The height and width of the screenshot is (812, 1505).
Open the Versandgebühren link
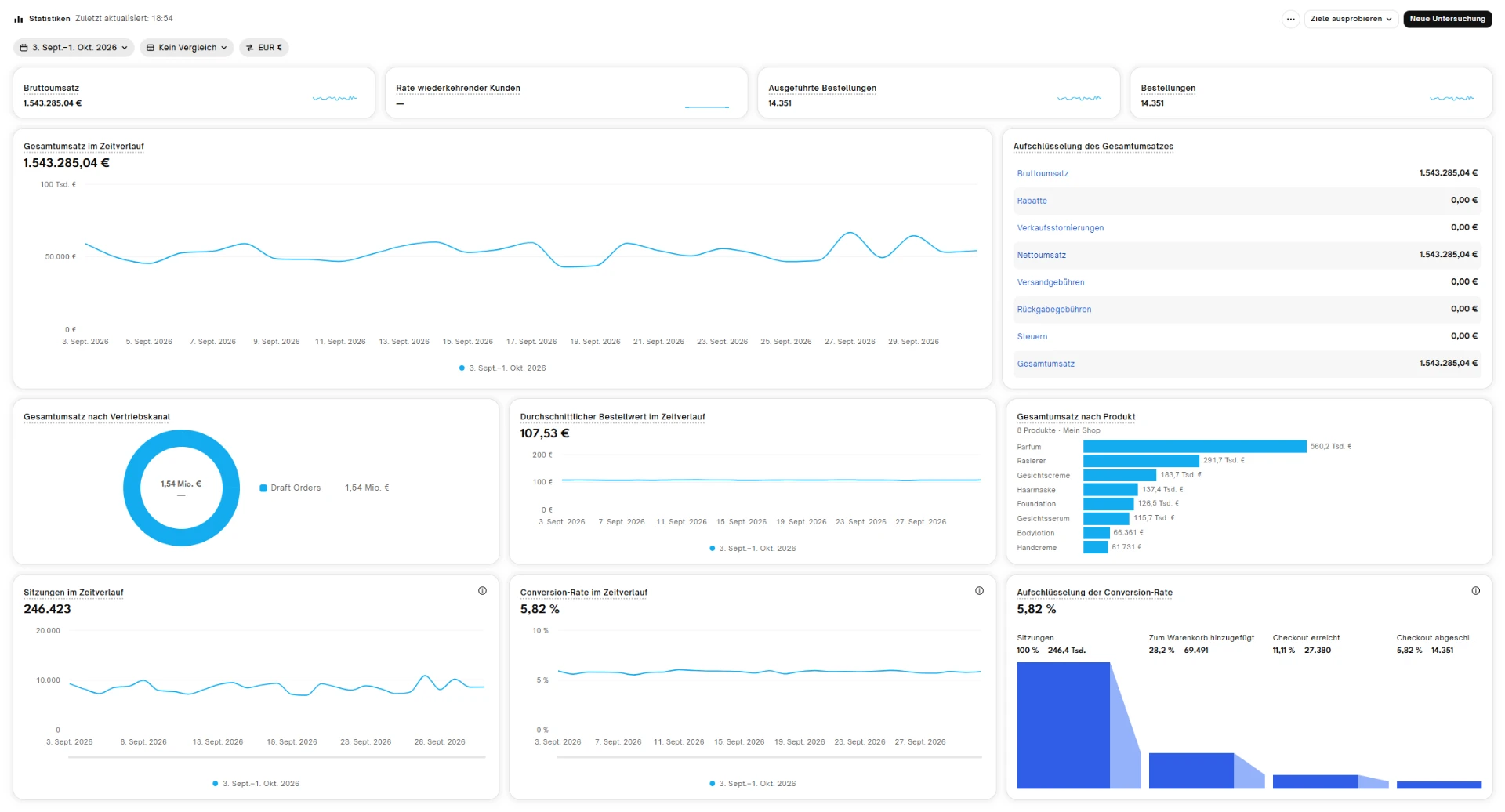click(1050, 282)
